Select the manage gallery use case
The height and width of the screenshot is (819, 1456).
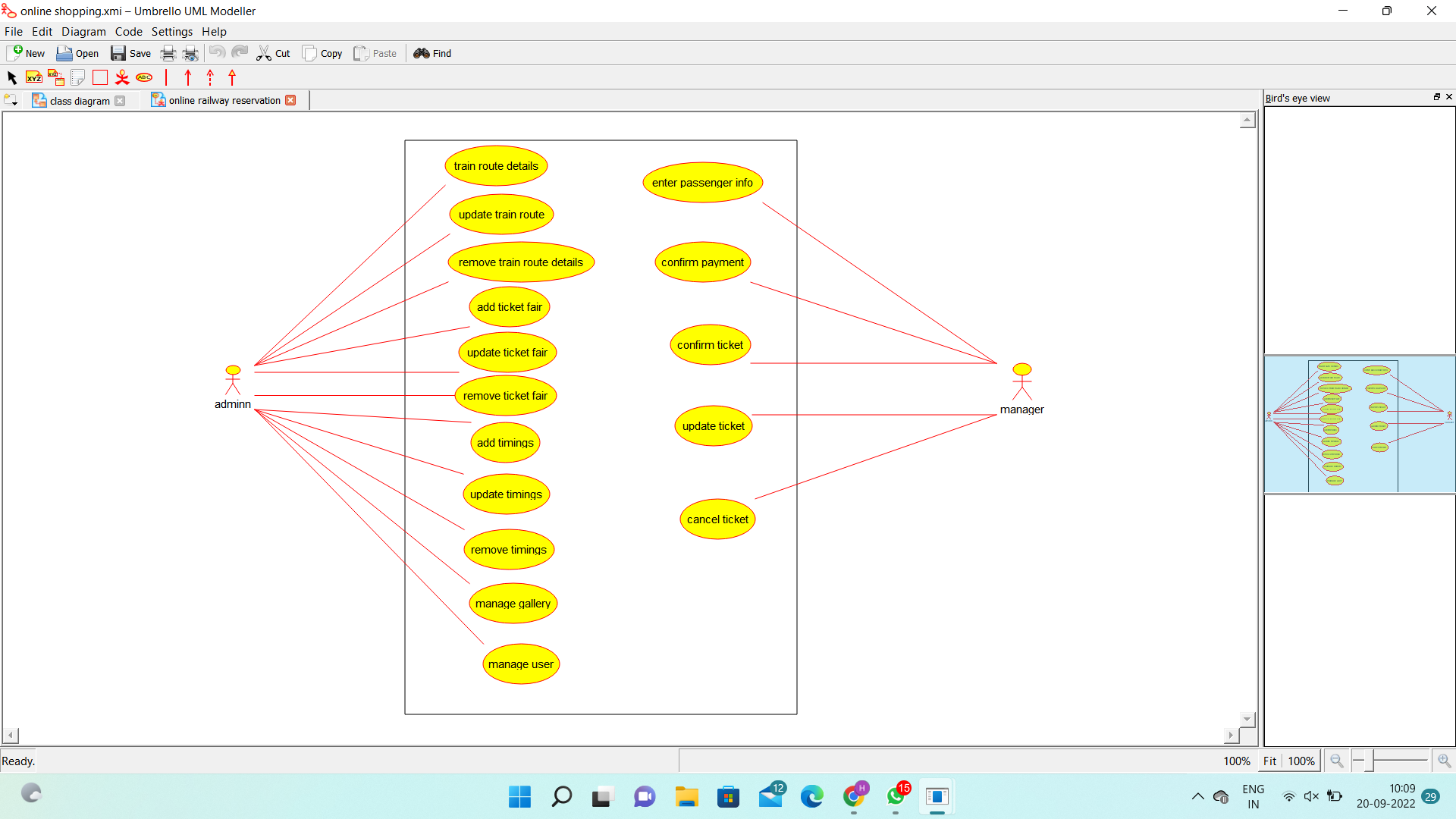pos(513,604)
